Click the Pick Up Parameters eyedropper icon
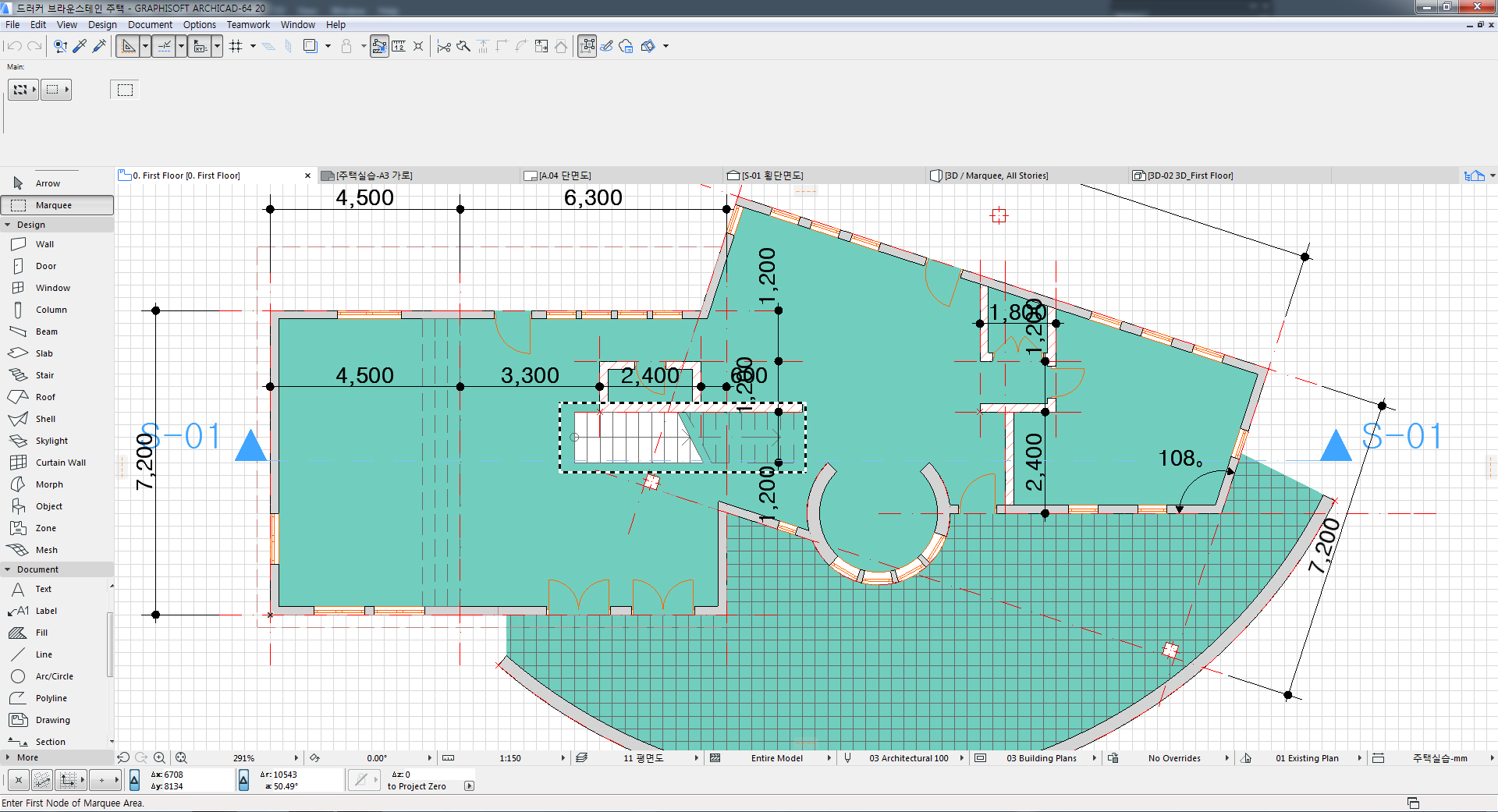 (x=80, y=46)
